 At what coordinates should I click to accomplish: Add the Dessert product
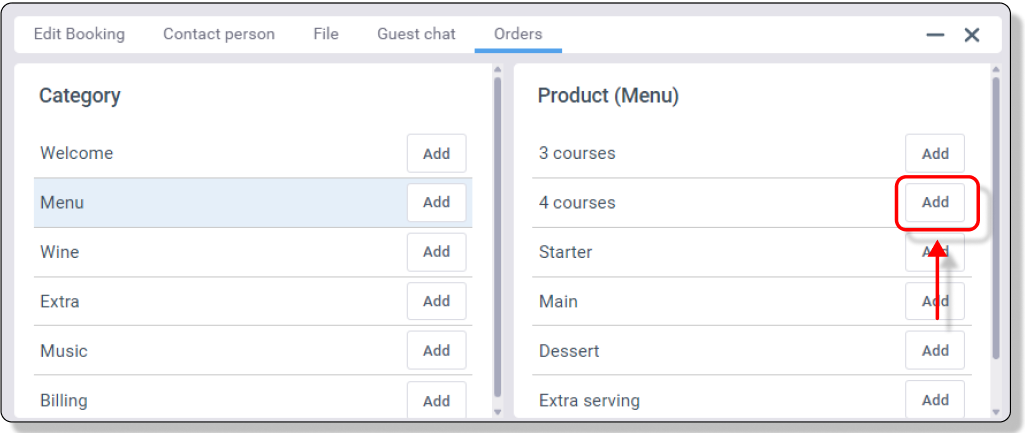point(935,351)
